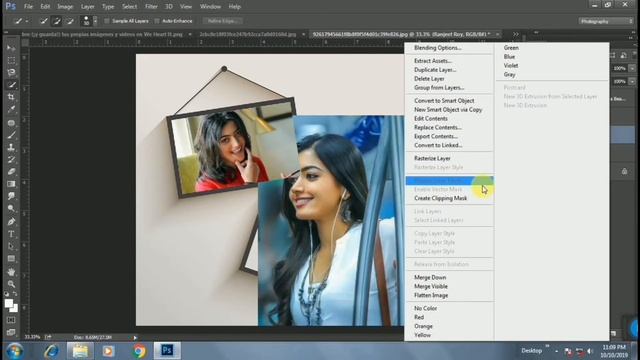Select the Blur tool
This screenshot has width=640, height=360.
pos(11,196)
